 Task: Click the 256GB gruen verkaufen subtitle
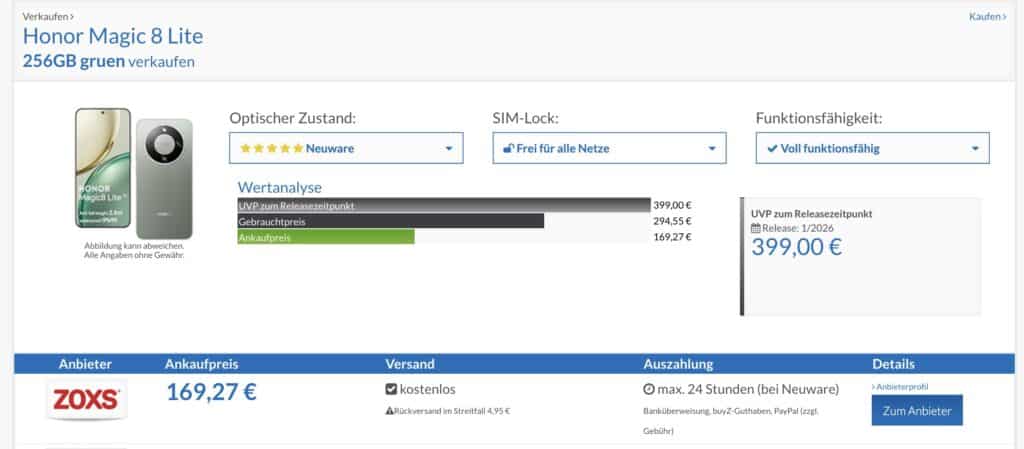pyautogui.click(x=108, y=62)
